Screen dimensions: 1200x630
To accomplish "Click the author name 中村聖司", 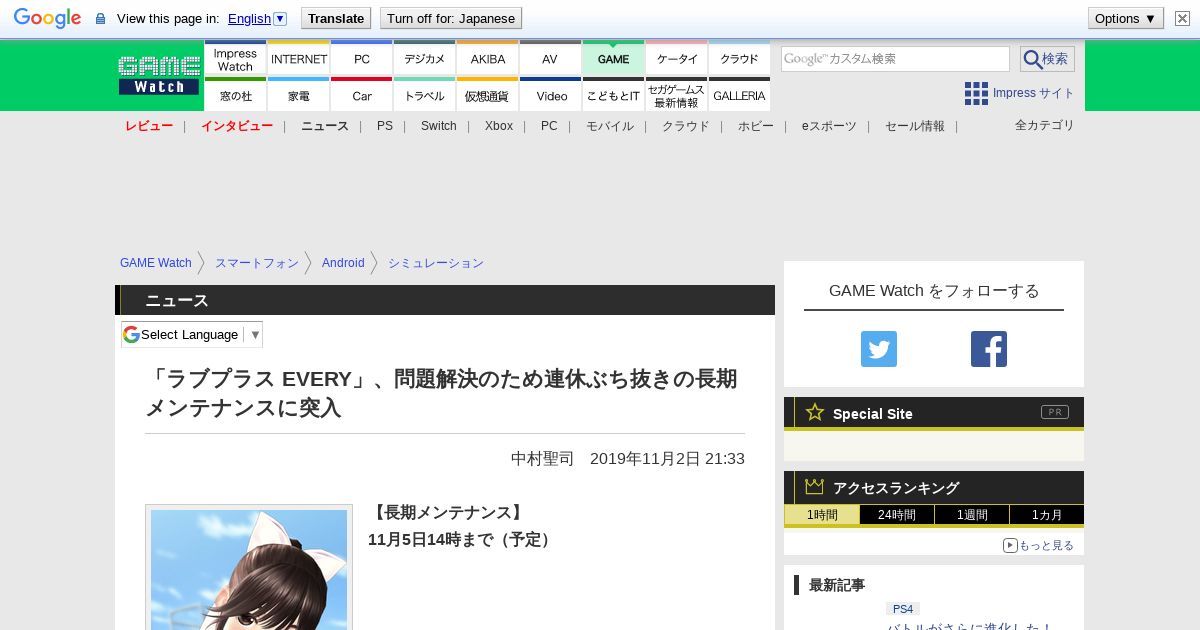I will pyautogui.click(x=543, y=459).
